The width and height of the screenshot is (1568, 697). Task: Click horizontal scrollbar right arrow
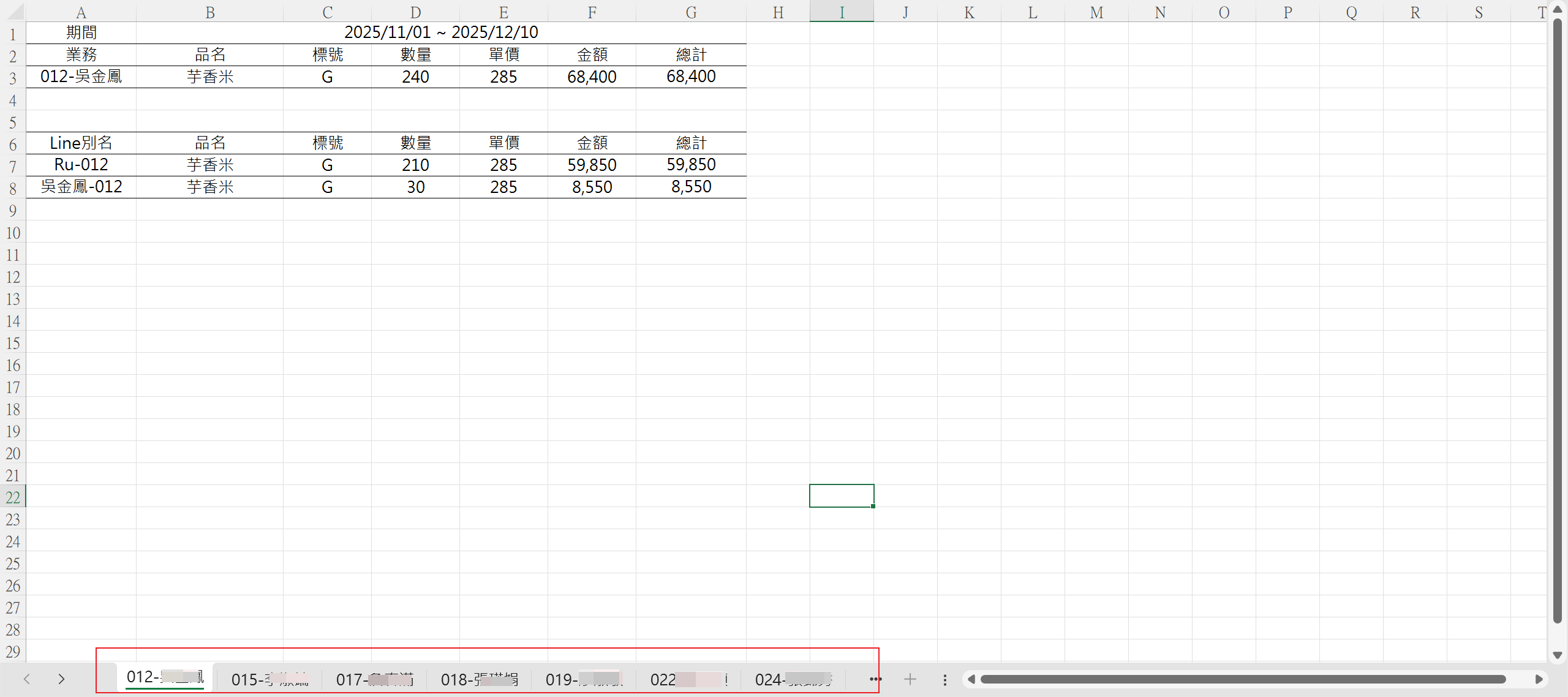(x=1539, y=679)
